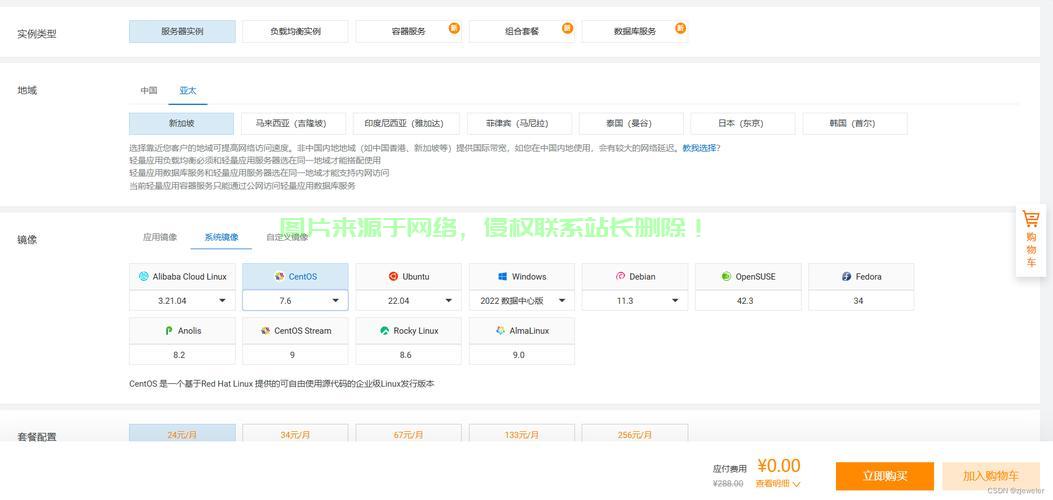Viewport: 1053px width, 500px height.
Task: Choose 泰国（曼谷） region
Action: [x=631, y=123]
